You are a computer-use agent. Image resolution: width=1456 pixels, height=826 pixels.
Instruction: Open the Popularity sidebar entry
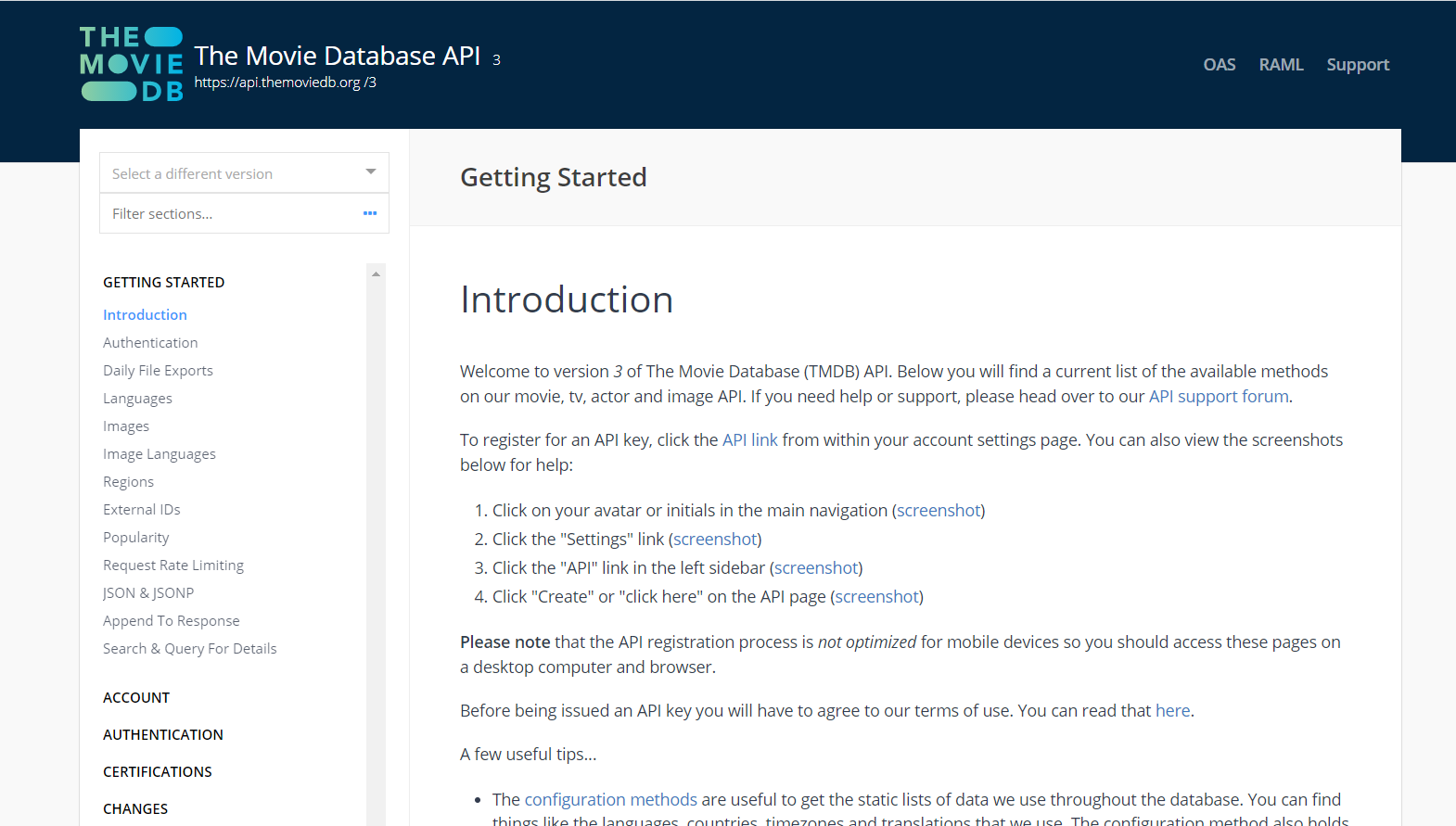136,537
